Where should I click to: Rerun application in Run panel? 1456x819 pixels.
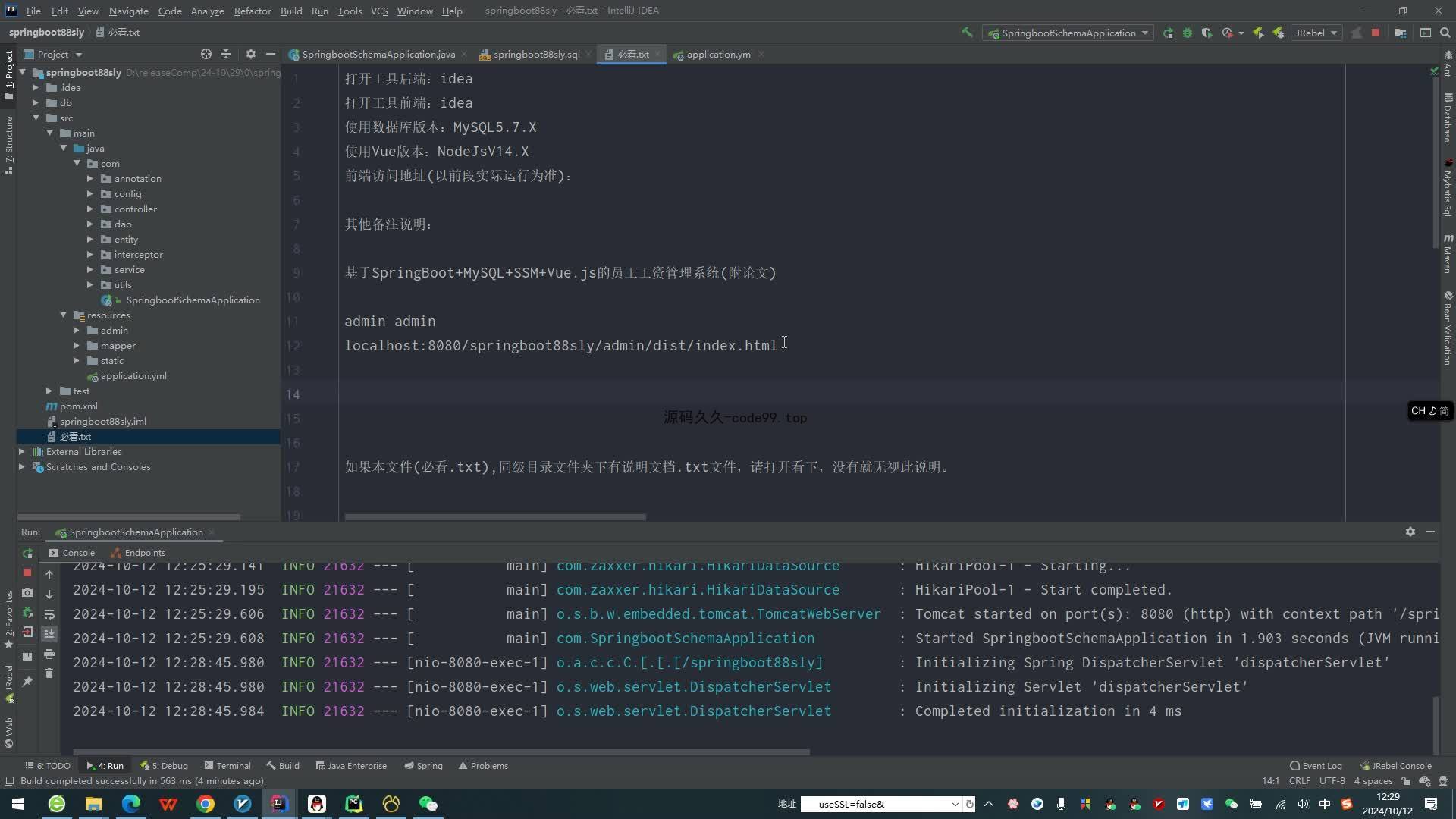coord(27,554)
